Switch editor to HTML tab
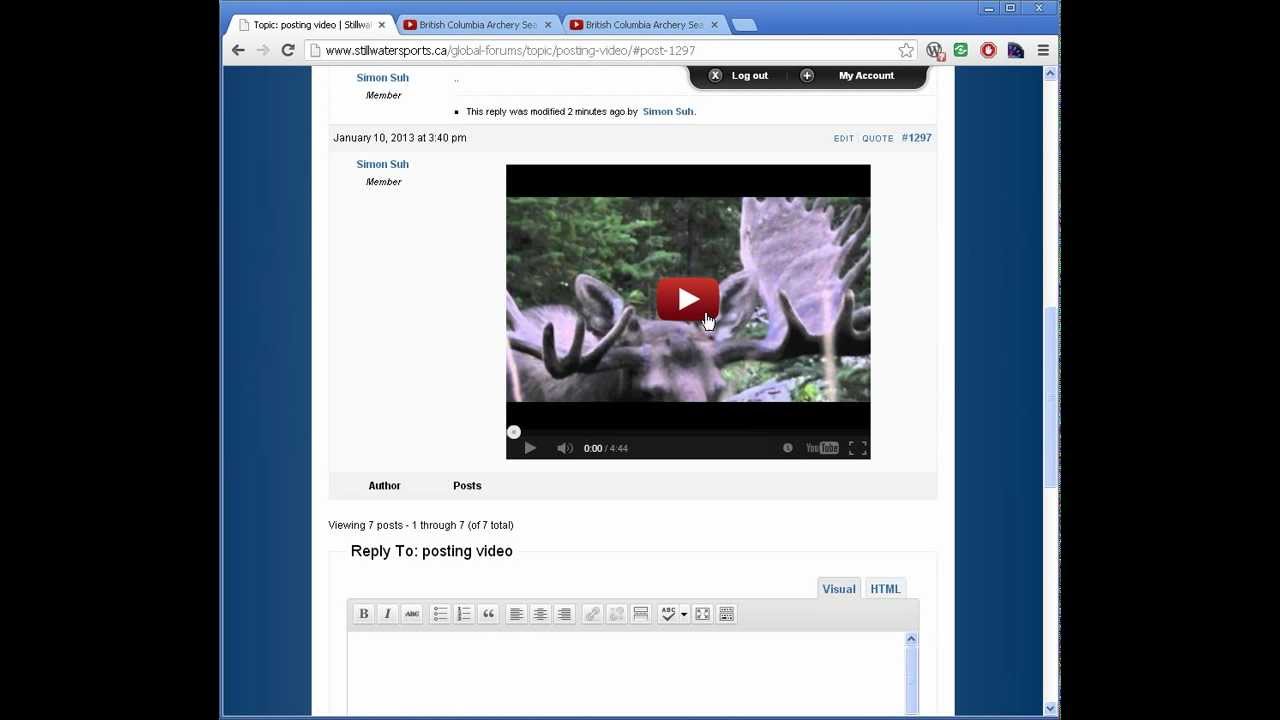The width and height of the screenshot is (1280, 720). 885,589
